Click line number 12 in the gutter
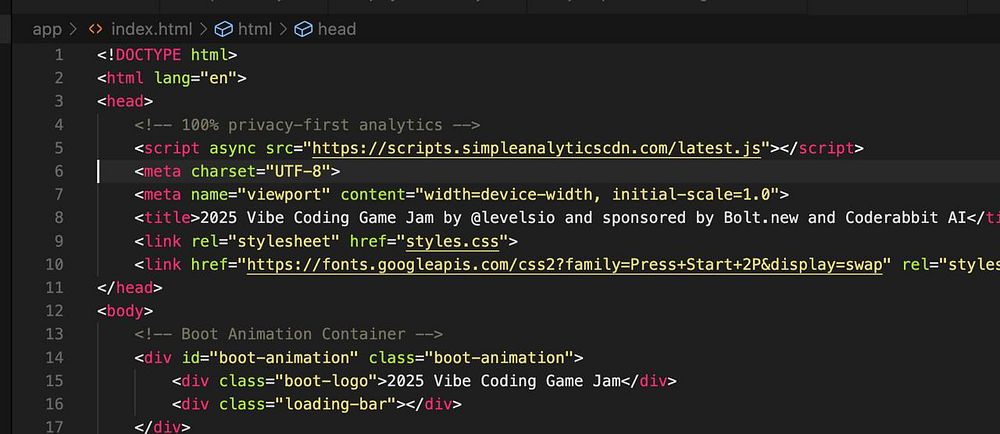Viewport: 1000px width, 434px height. [x=55, y=311]
